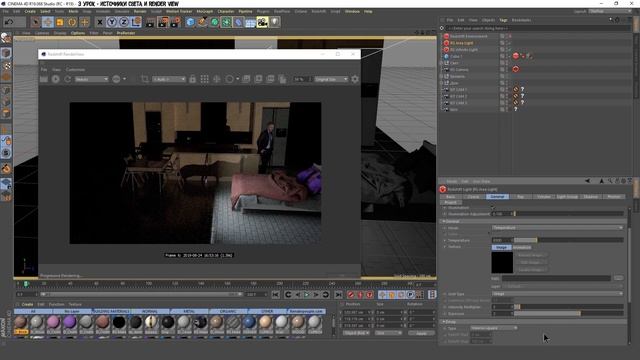
Task: Click the light bulb icon in toolbar
Action: [275, 22]
